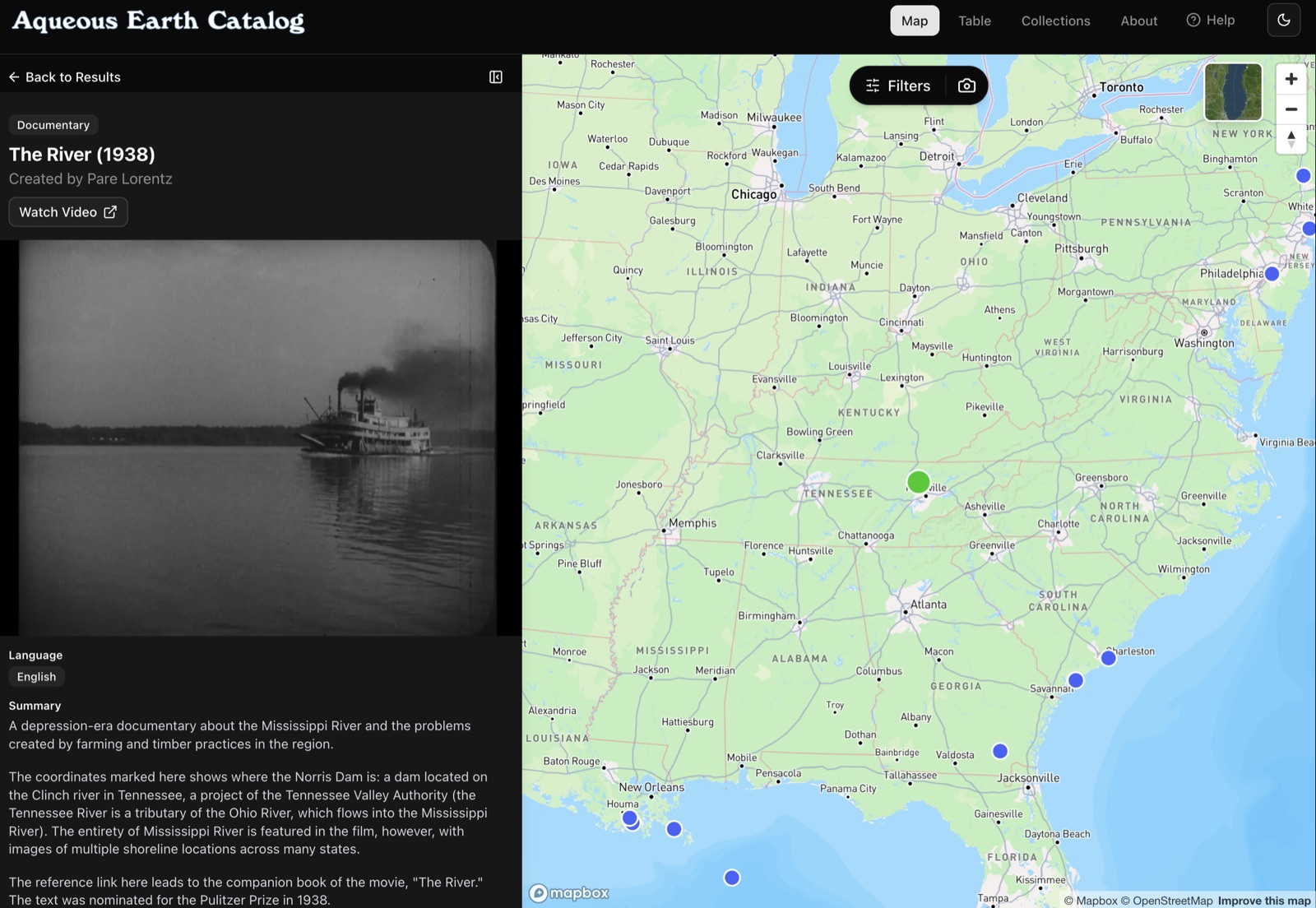Click Improve this map link
Screen dimensions: 1316x908
pos(1264,901)
